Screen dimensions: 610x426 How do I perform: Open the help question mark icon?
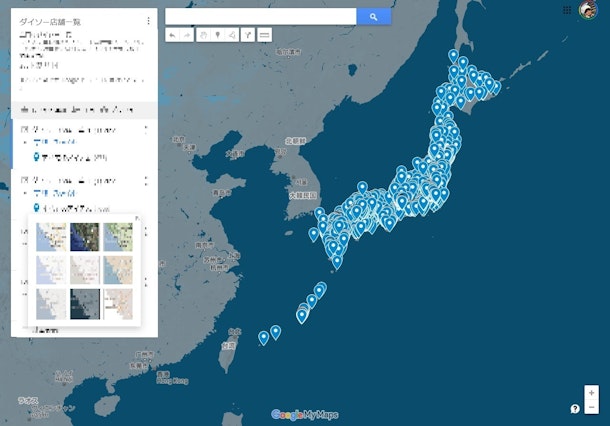[575, 409]
